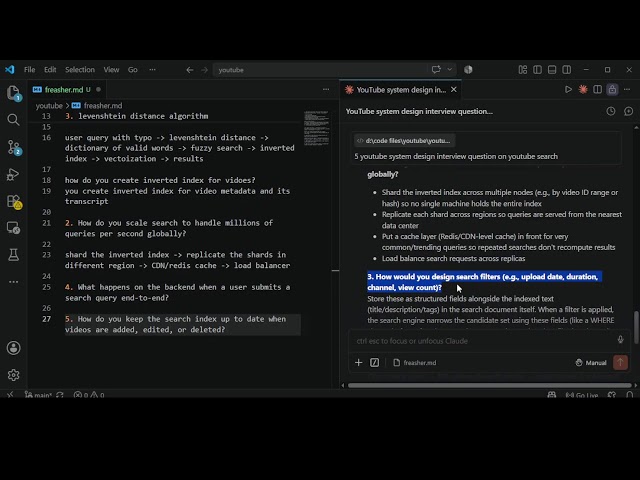Click the Claude chat vertical scrollbar
The height and width of the screenshot is (480, 640).
coord(636,327)
